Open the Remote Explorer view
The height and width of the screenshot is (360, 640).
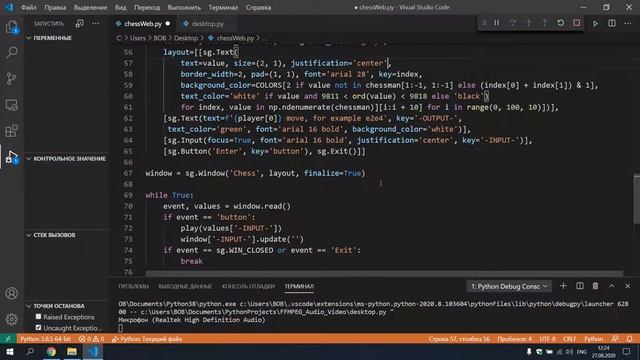[11, 105]
